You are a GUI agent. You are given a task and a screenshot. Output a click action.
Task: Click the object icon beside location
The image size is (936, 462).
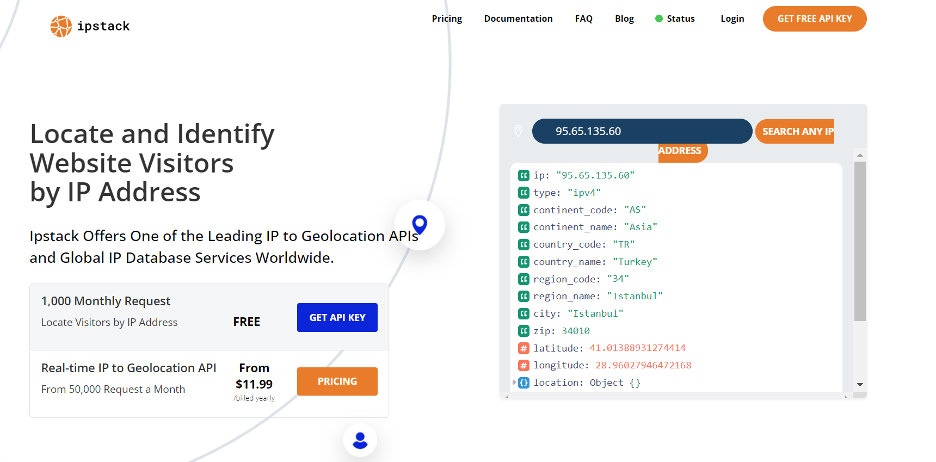pos(524,383)
